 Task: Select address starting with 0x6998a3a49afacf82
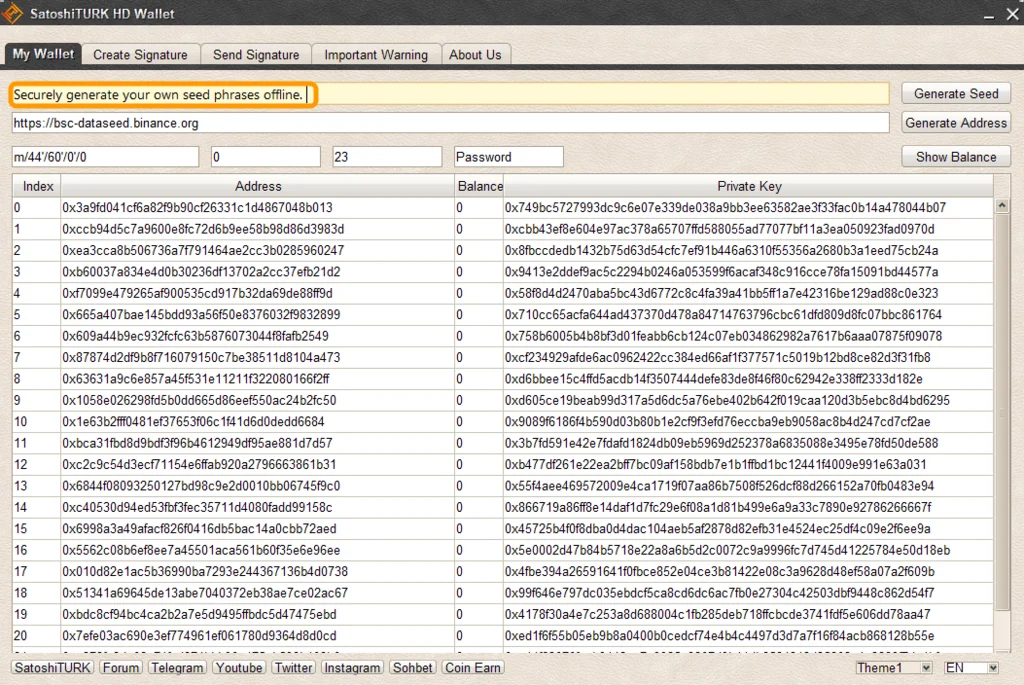[199, 529]
